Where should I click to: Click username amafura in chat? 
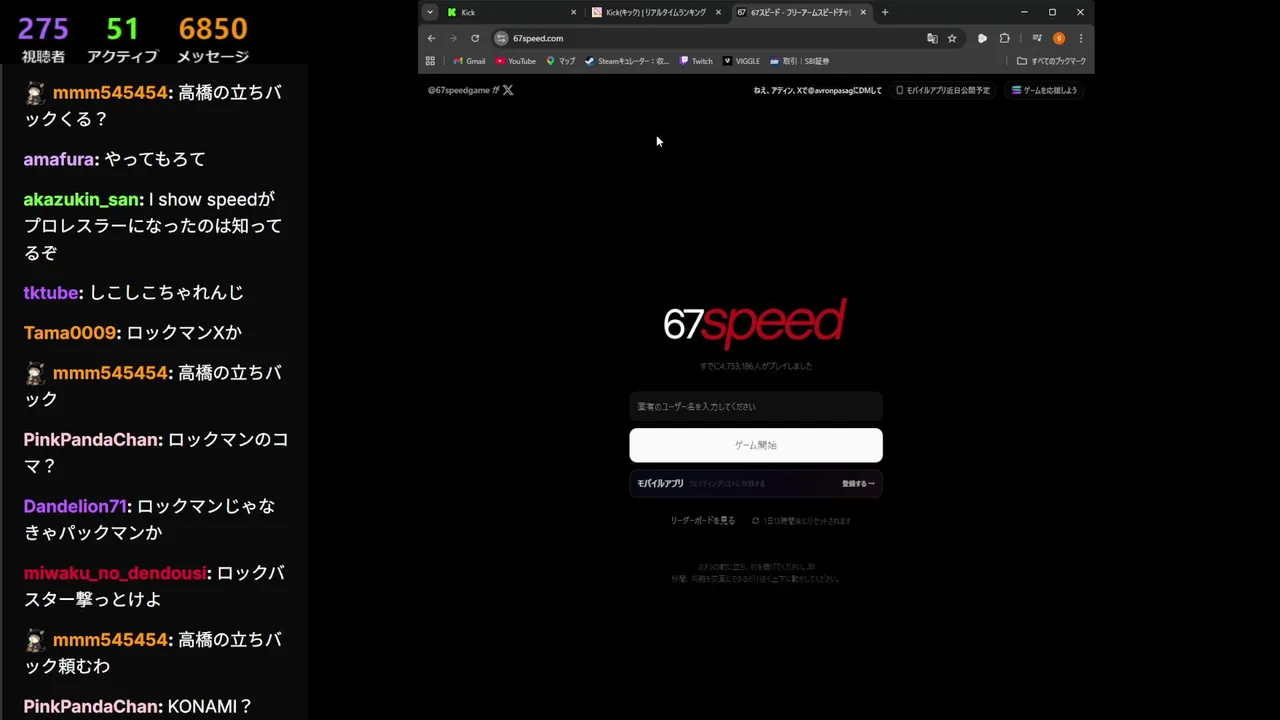click(59, 159)
